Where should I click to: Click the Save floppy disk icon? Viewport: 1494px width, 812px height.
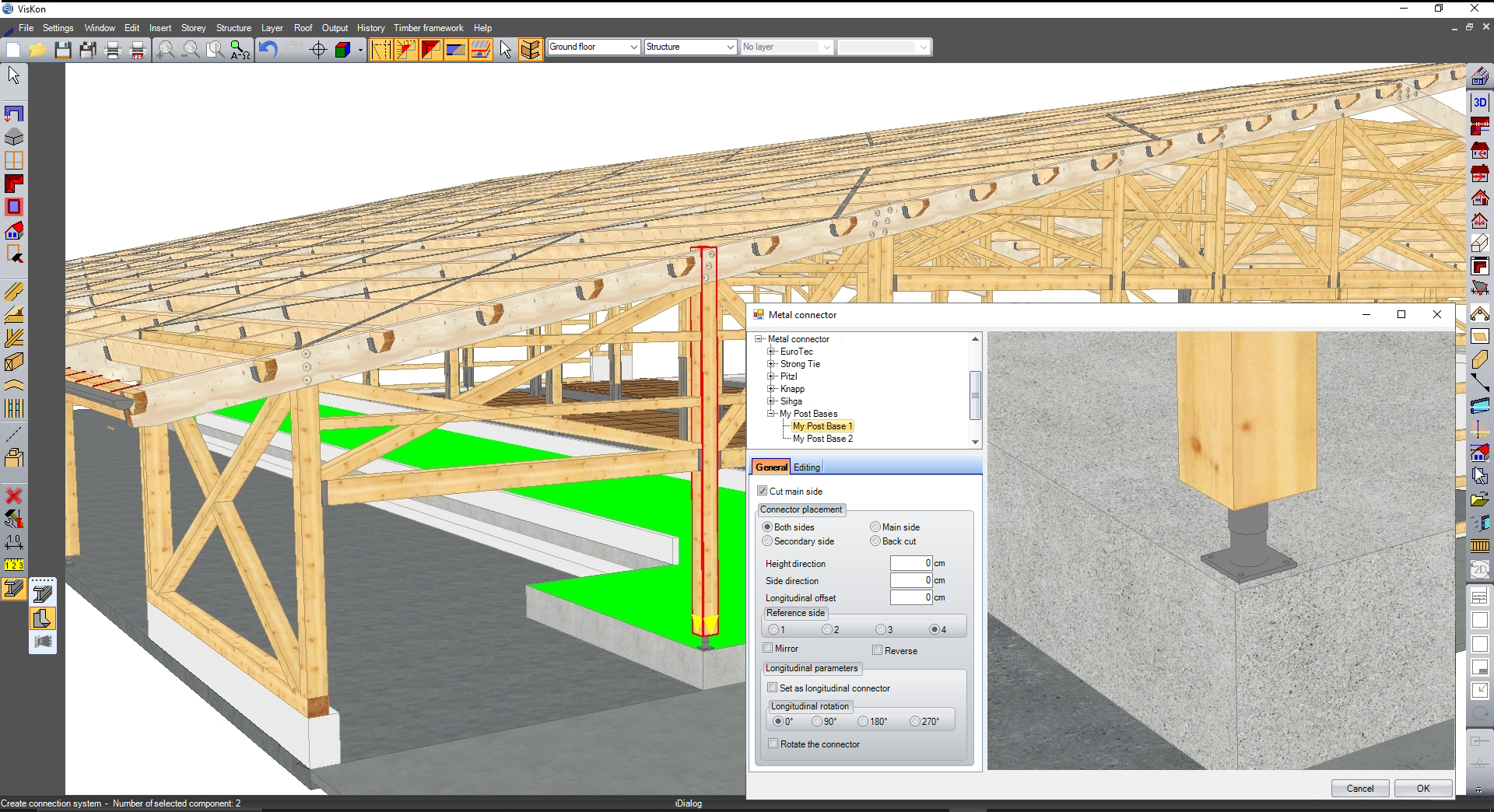point(63,51)
